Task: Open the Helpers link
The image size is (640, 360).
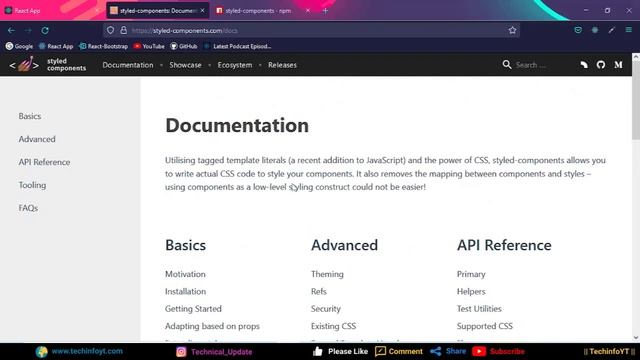Action: tap(471, 291)
